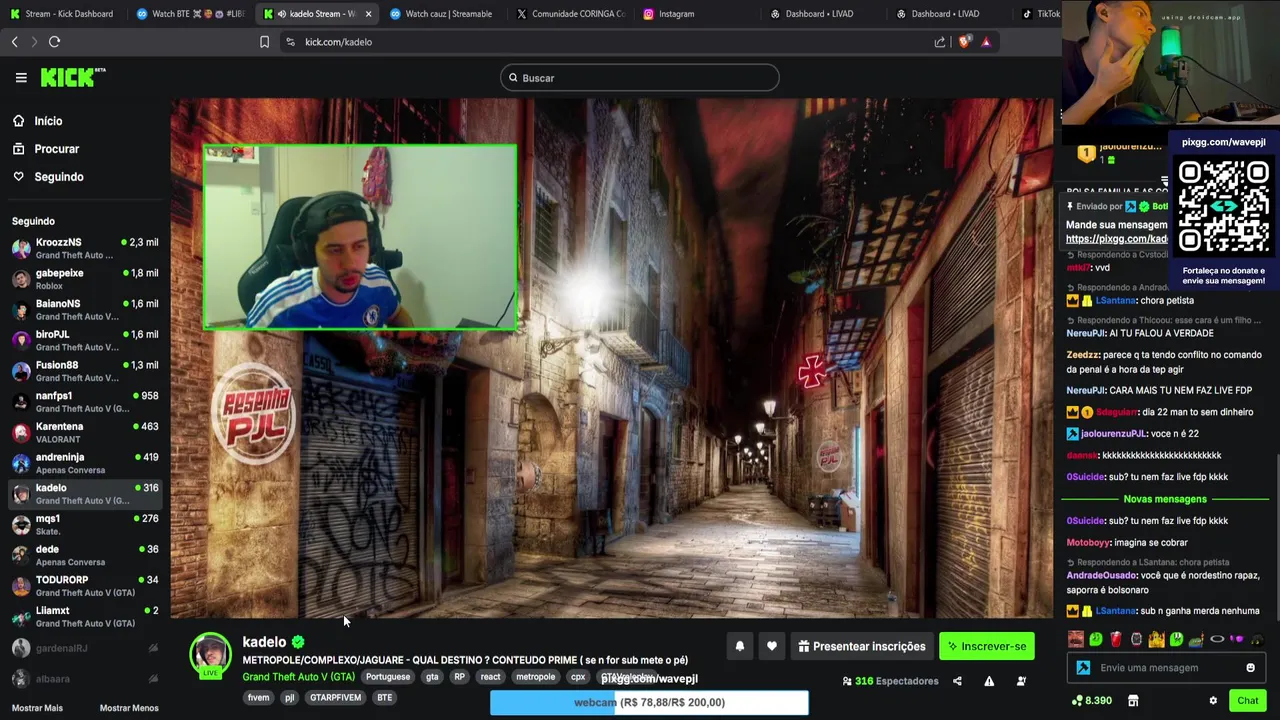This screenshot has height=720, width=1280.
Task: Open mqs1 Skate channel
Action: [x=85, y=525]
